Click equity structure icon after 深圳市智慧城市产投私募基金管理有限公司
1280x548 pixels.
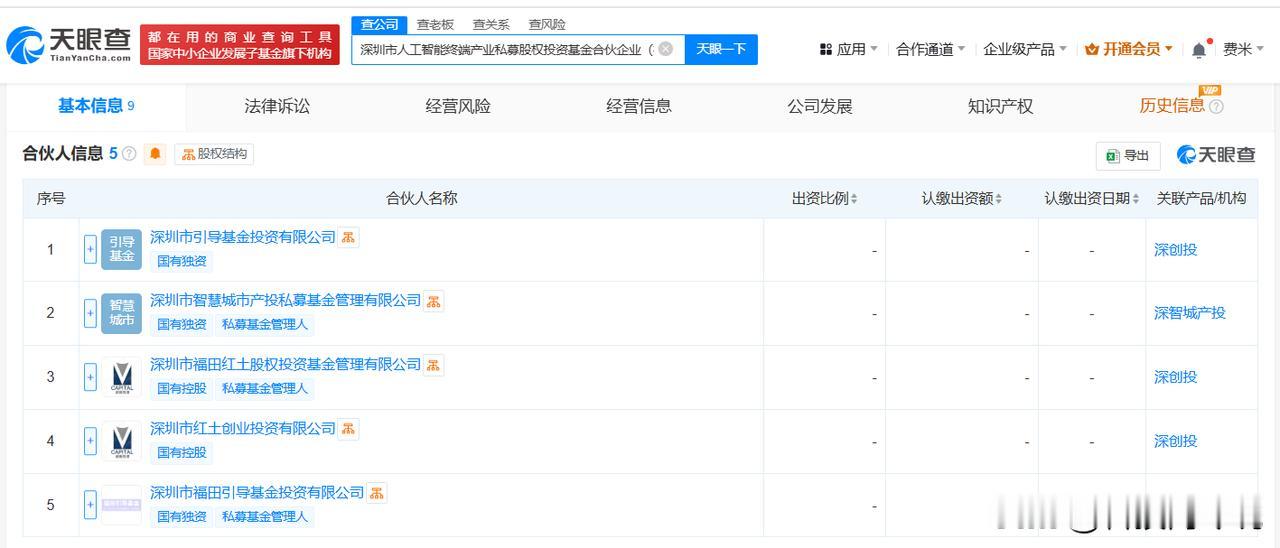pos(433,301)
